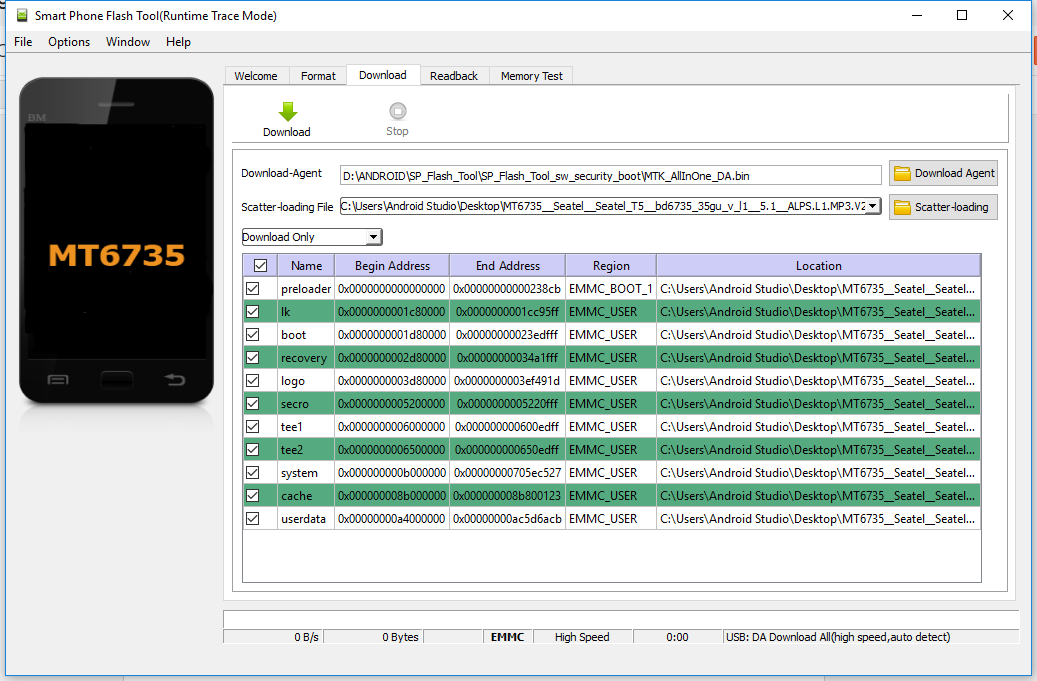Switch to the Readback tab
This screenshot has height=681, width=1037.
[x=454, y=75]
